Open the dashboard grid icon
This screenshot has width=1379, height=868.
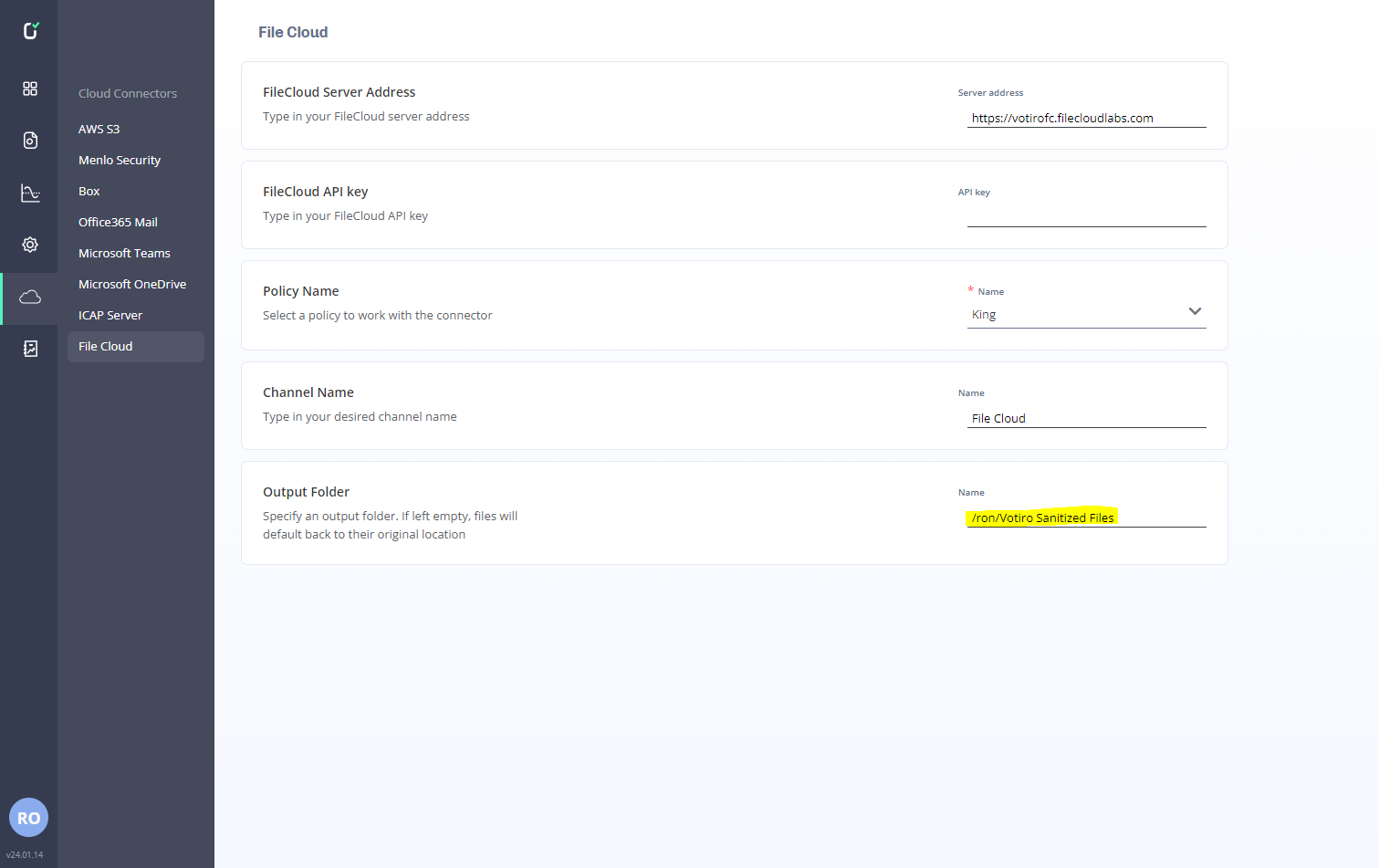pos(30,89)
